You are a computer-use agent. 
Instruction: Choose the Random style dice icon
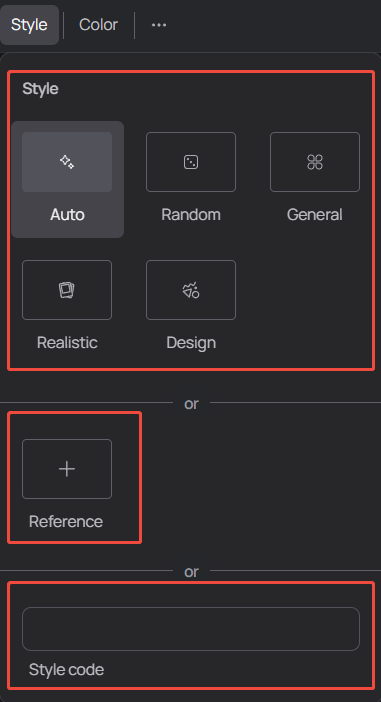click(x=191, y=162)
